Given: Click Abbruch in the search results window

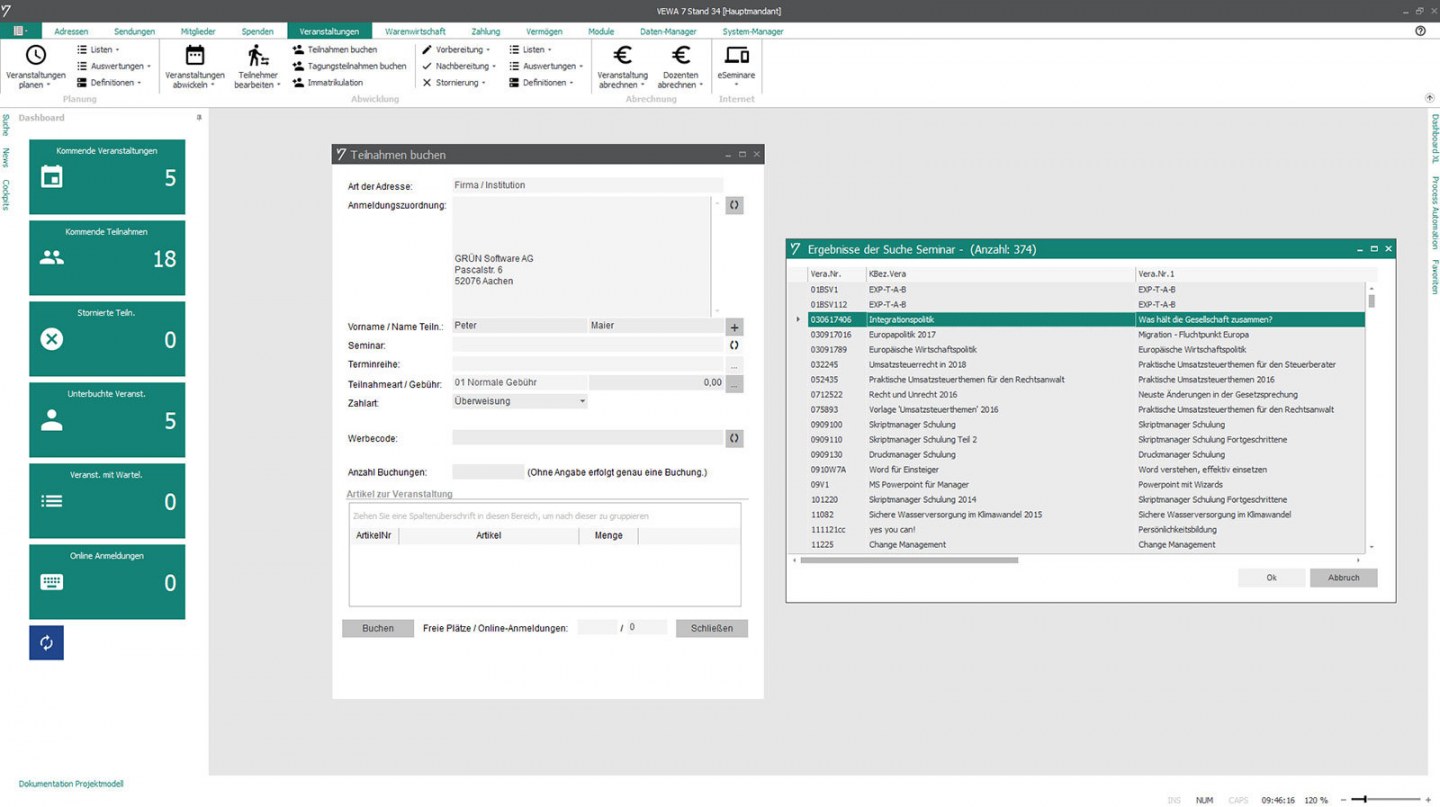Looking at the screenshot, I should 1343,578.
